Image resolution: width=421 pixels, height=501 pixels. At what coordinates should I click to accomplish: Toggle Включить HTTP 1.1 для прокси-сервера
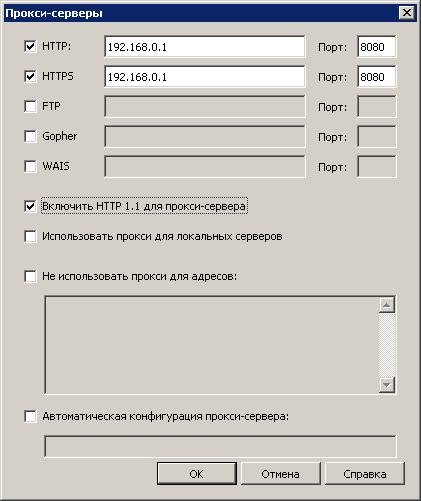pos(30,206)
